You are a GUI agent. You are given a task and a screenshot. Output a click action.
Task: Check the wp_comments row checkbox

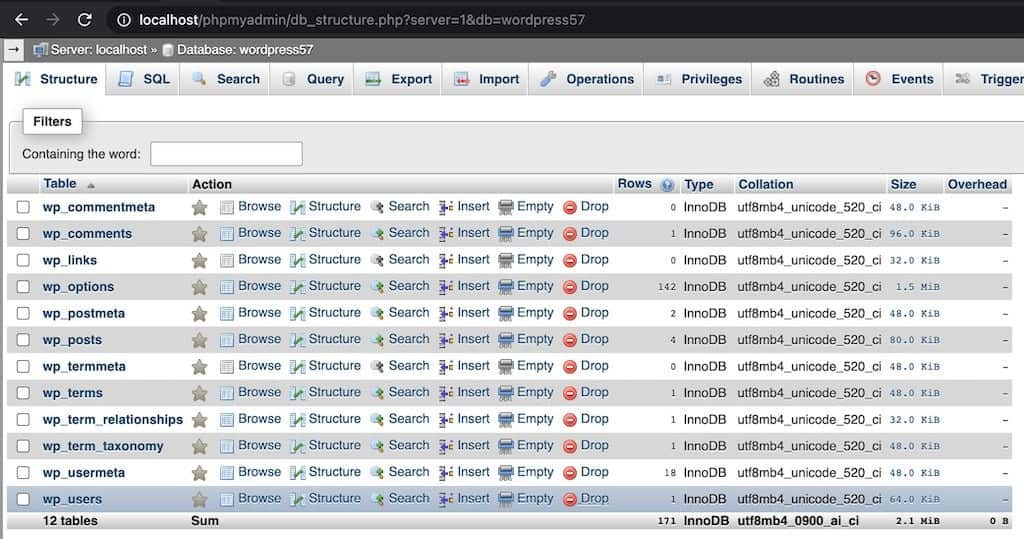pos(24,233)
